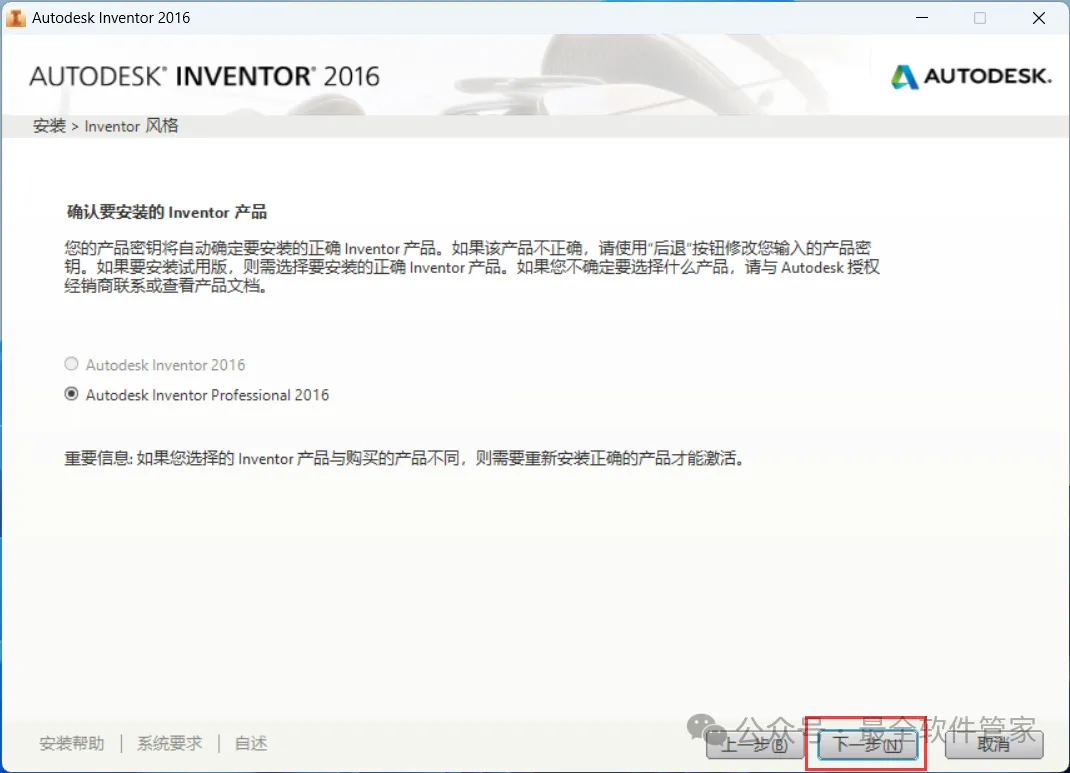Close the Autodesk Inventor 2016 installer window

coord(1039,18)
